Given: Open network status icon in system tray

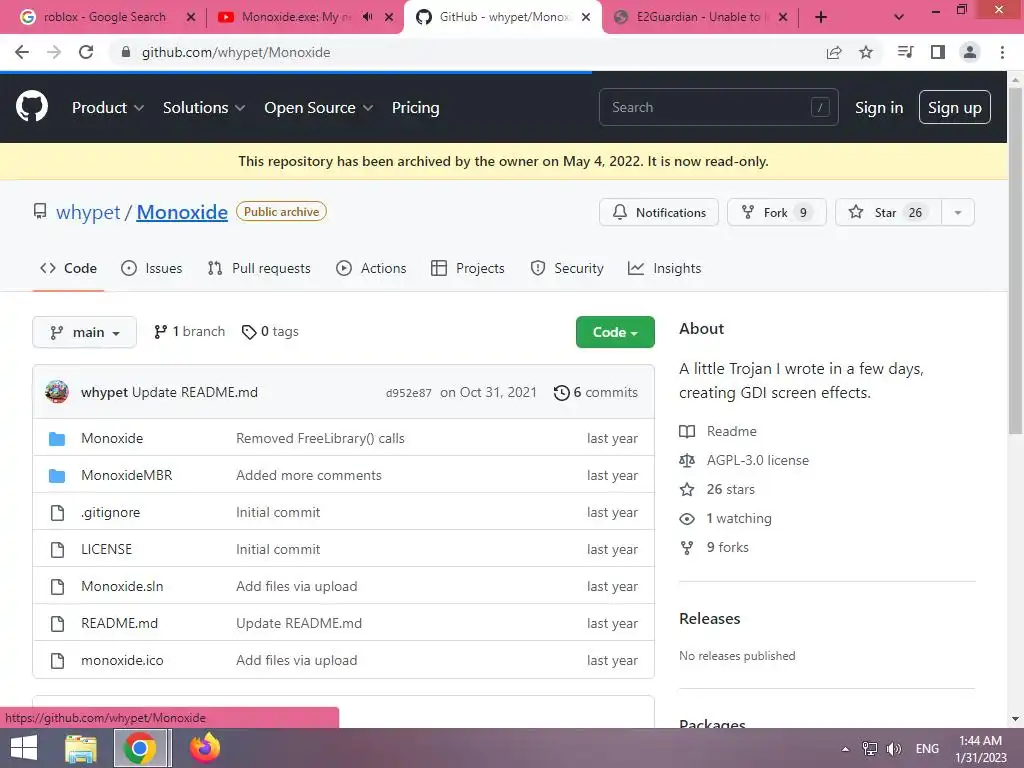Looking at the screenshot, I should pos(870,748).
